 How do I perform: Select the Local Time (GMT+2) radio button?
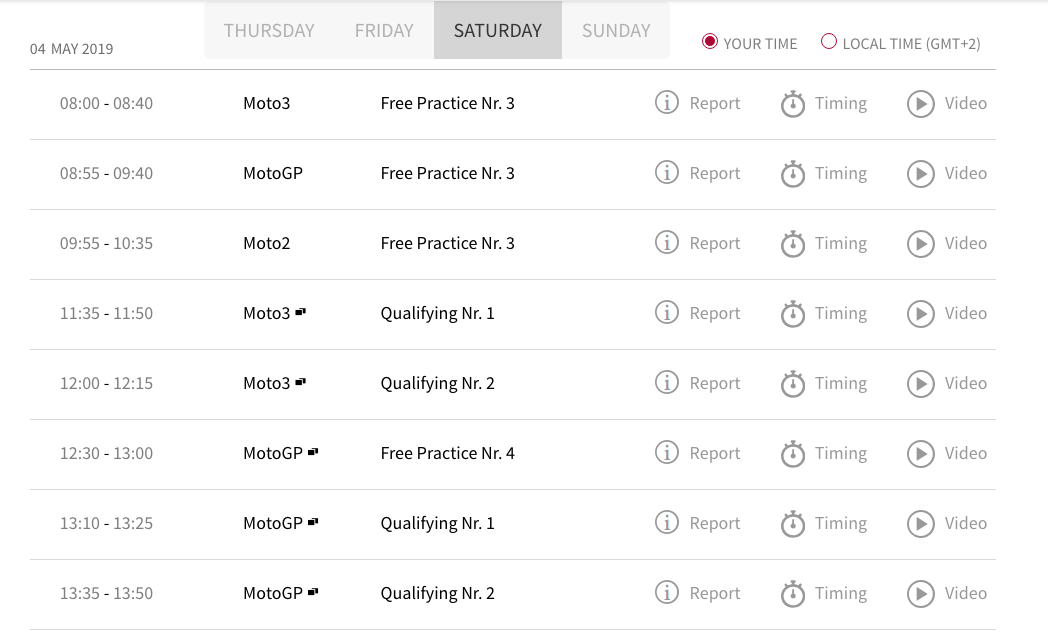(828, 42)
